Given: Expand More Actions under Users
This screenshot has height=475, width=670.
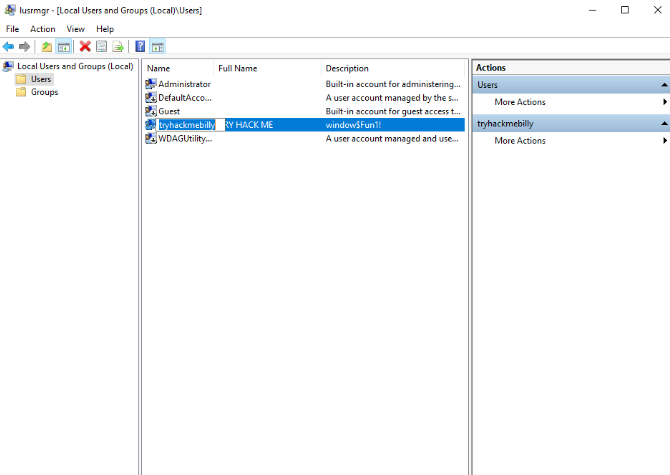Looking at the screenshot, I should tap(520, 102).
